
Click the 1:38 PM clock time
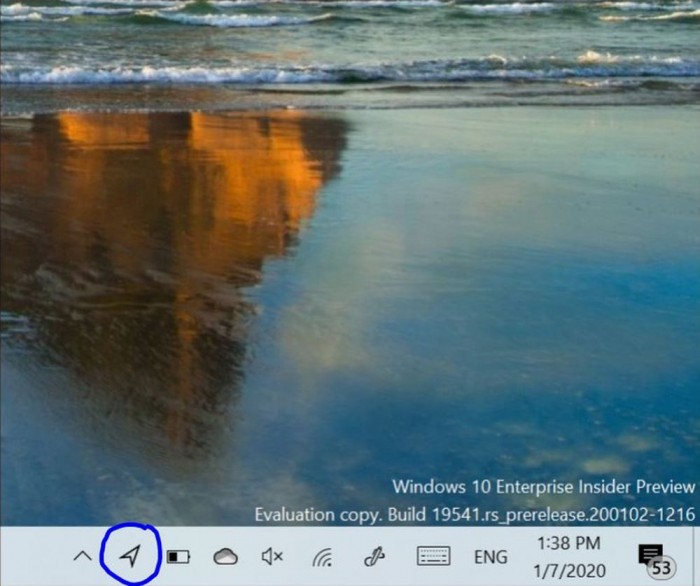568,543
